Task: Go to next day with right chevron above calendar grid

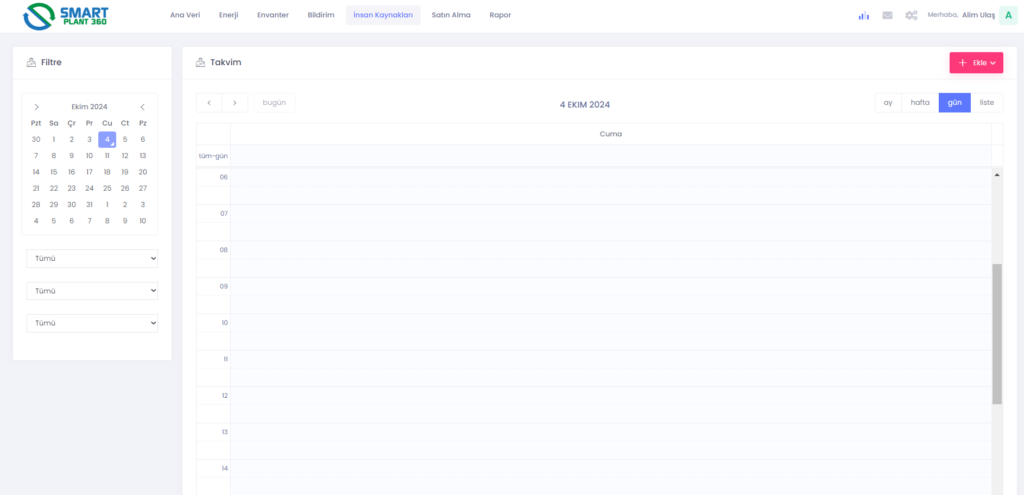Action: [x=235, y=103]
